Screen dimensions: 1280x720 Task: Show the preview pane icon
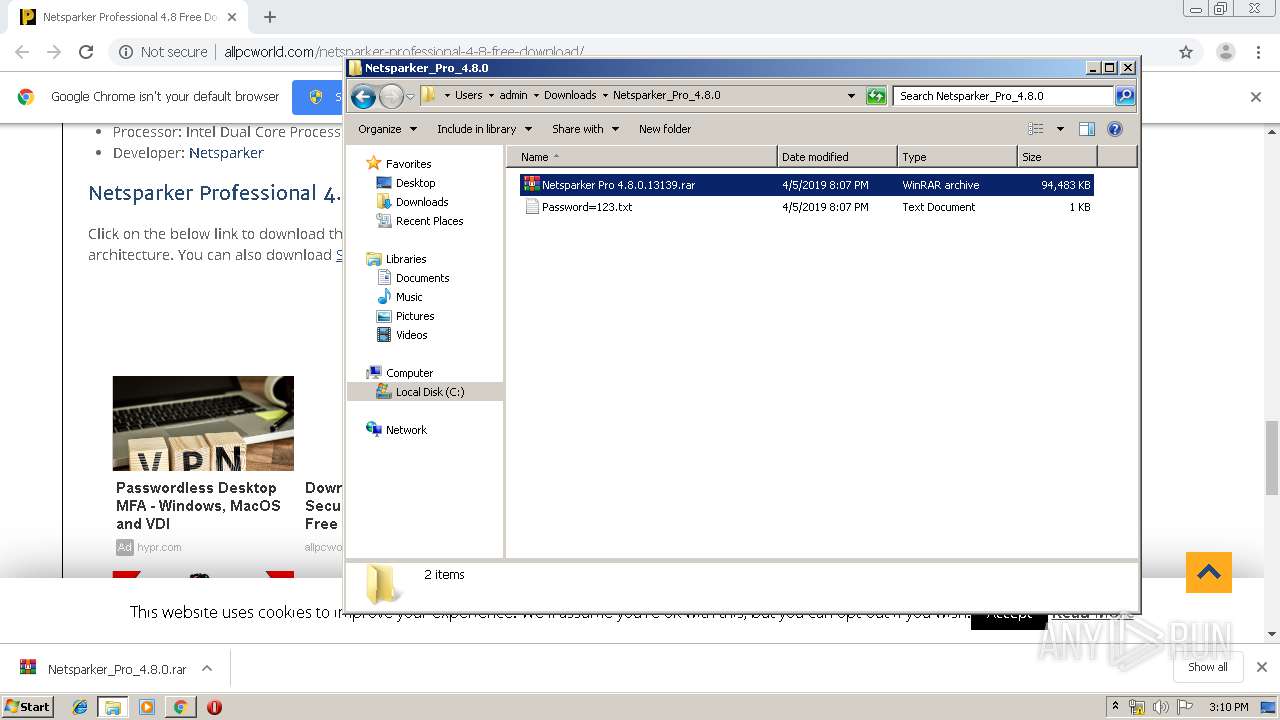1087,129
